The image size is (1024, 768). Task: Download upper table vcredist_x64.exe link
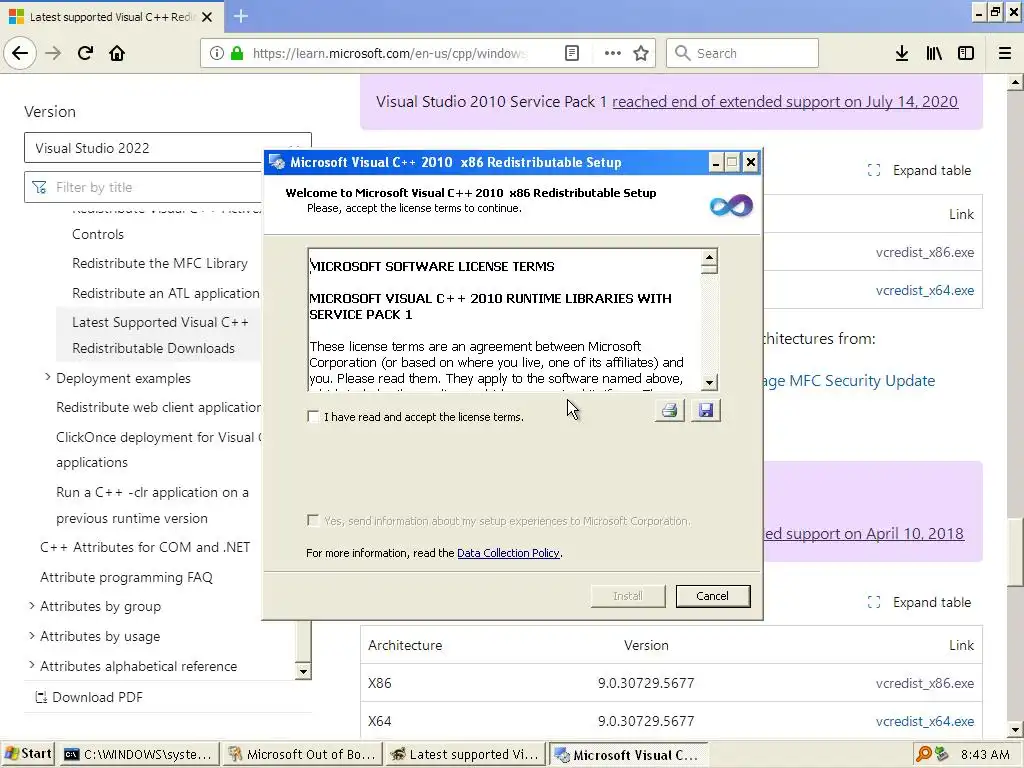click(x=925, y=290)
